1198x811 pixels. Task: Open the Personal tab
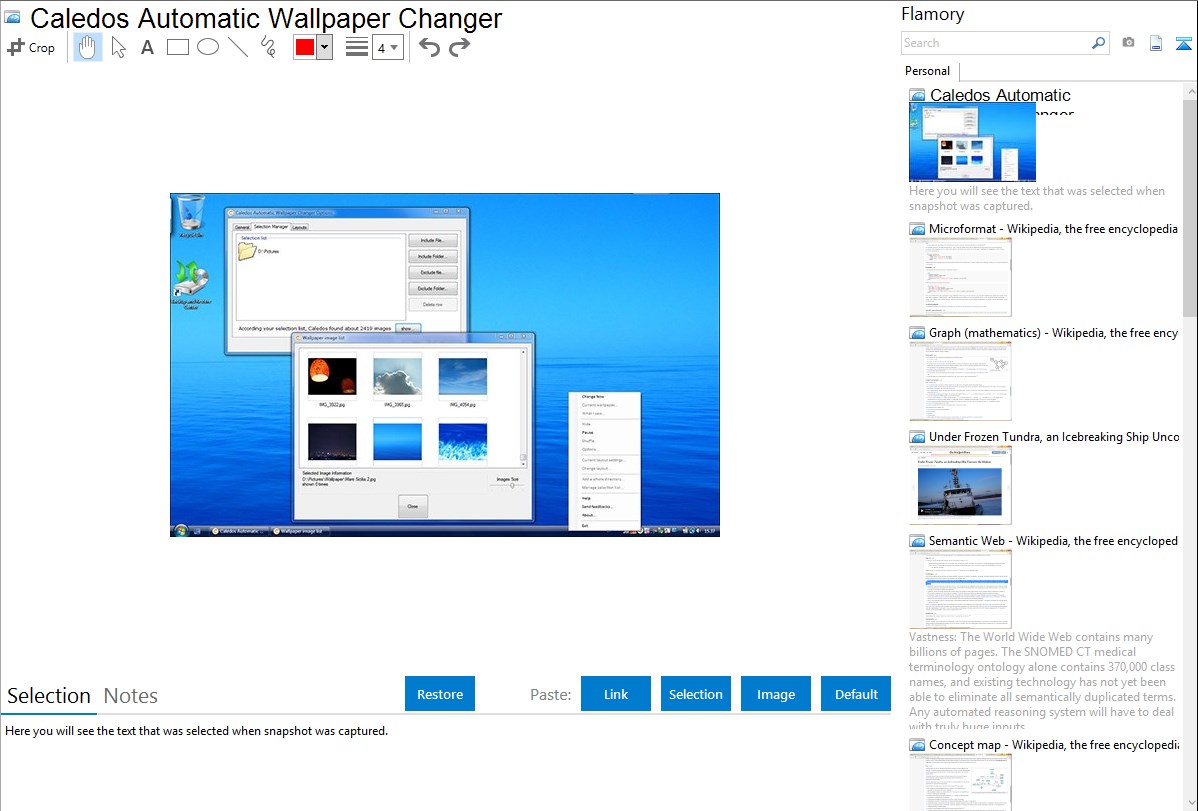(x=927, y=71)
